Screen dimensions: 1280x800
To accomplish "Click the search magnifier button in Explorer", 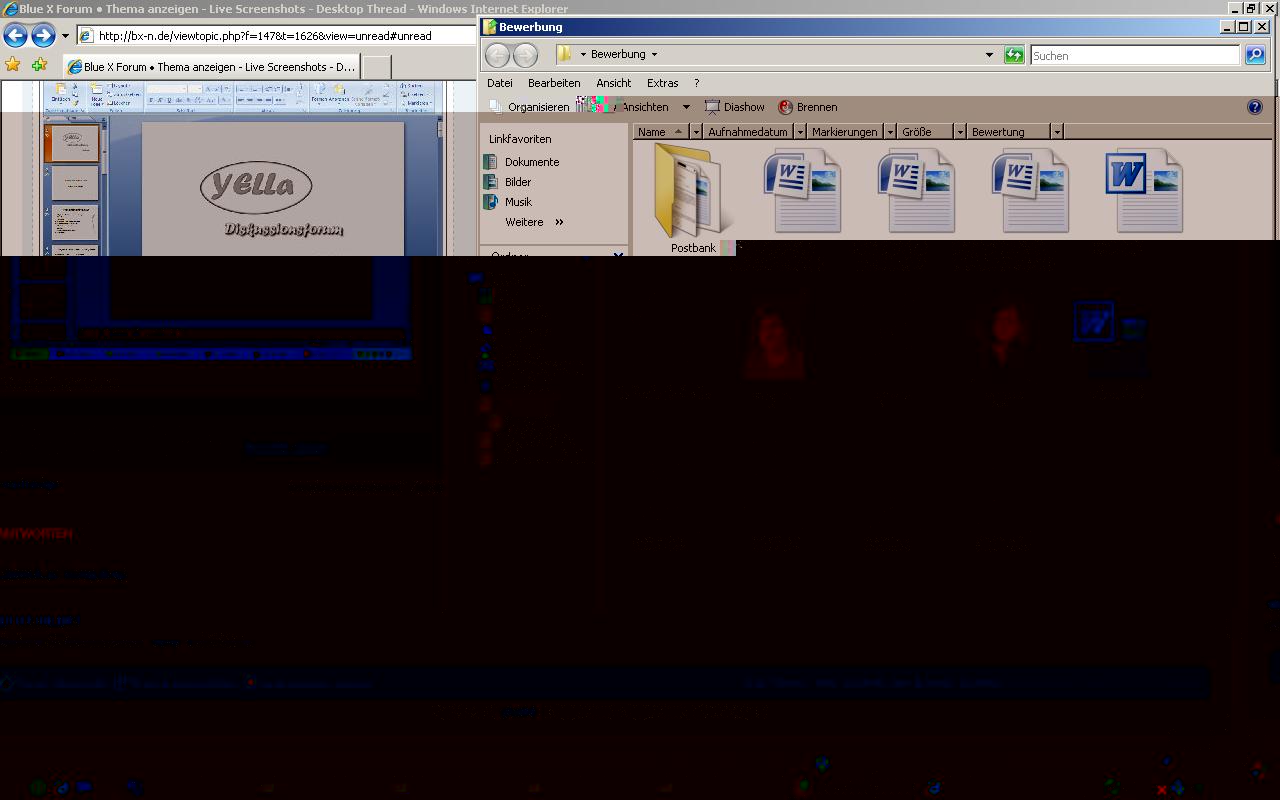I will (x=1255, y=55).
